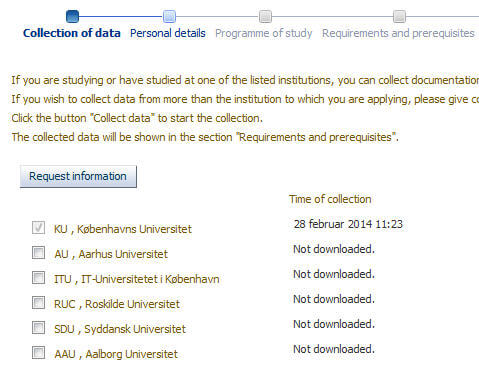This screenshot has width=479, height=375.
Task: Open Requirements and prerequisites step label
Action: coord(398,33)
